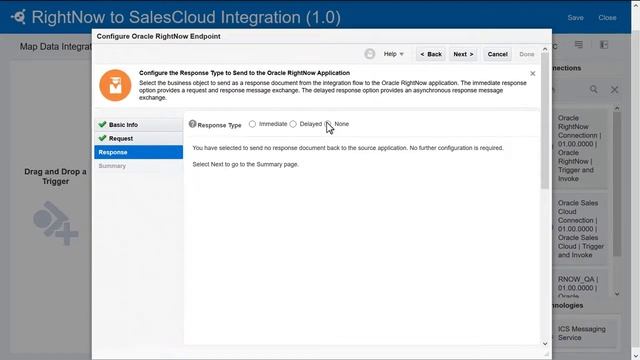The height and width of the screenshot is (360, 640).
Task: Open the Basic Info wizard step
Action: [139, 124]
